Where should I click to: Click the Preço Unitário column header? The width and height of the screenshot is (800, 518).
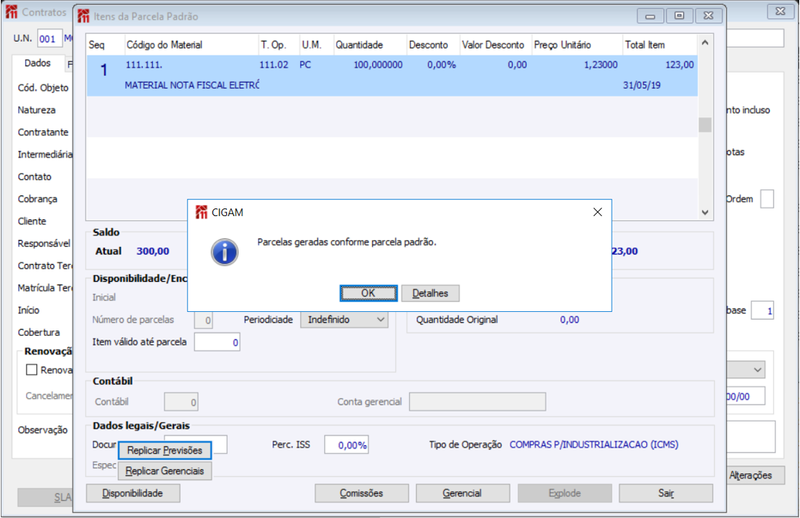pos(577,45)
